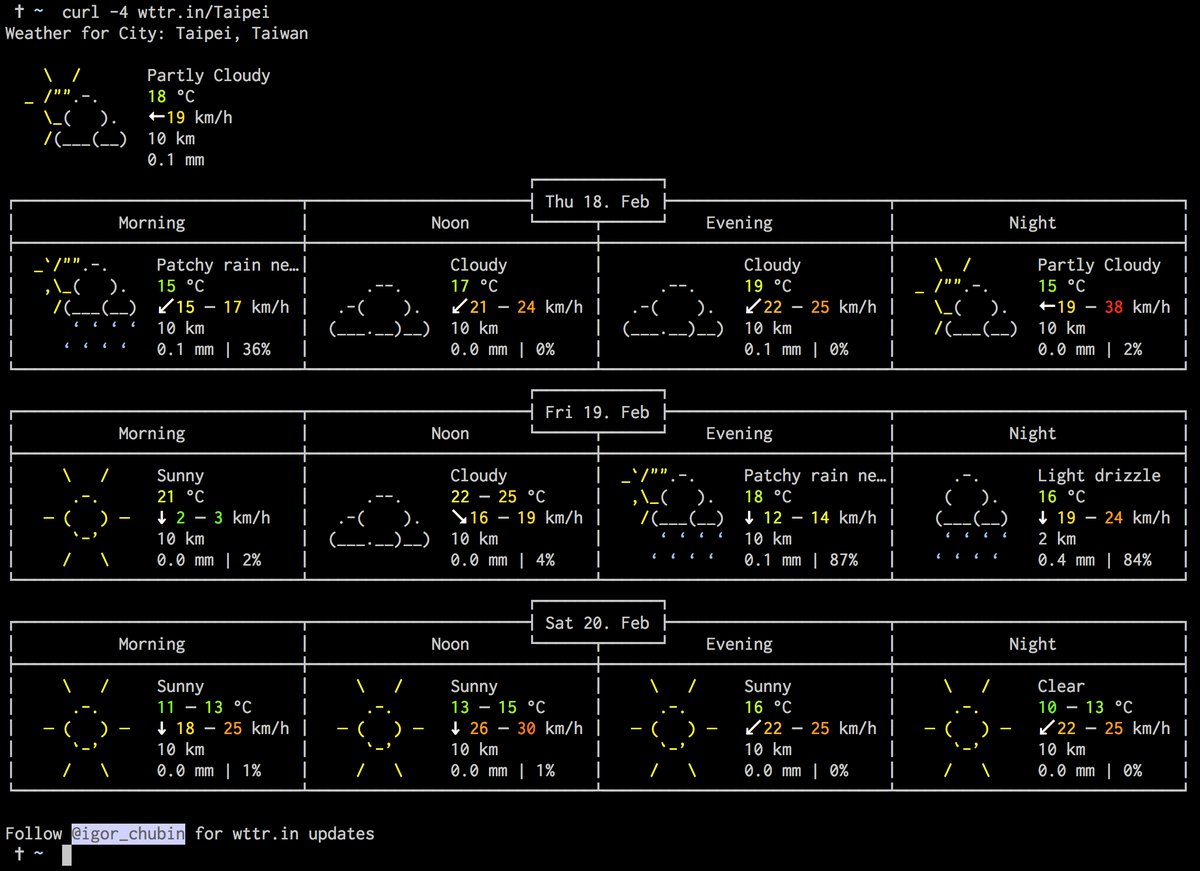The height and width of the screenshot is (871, 1200).
Task: Click Friday noon temperature '22 – 25 °C'
Action: pyautogui.click(x=498, y=496)
